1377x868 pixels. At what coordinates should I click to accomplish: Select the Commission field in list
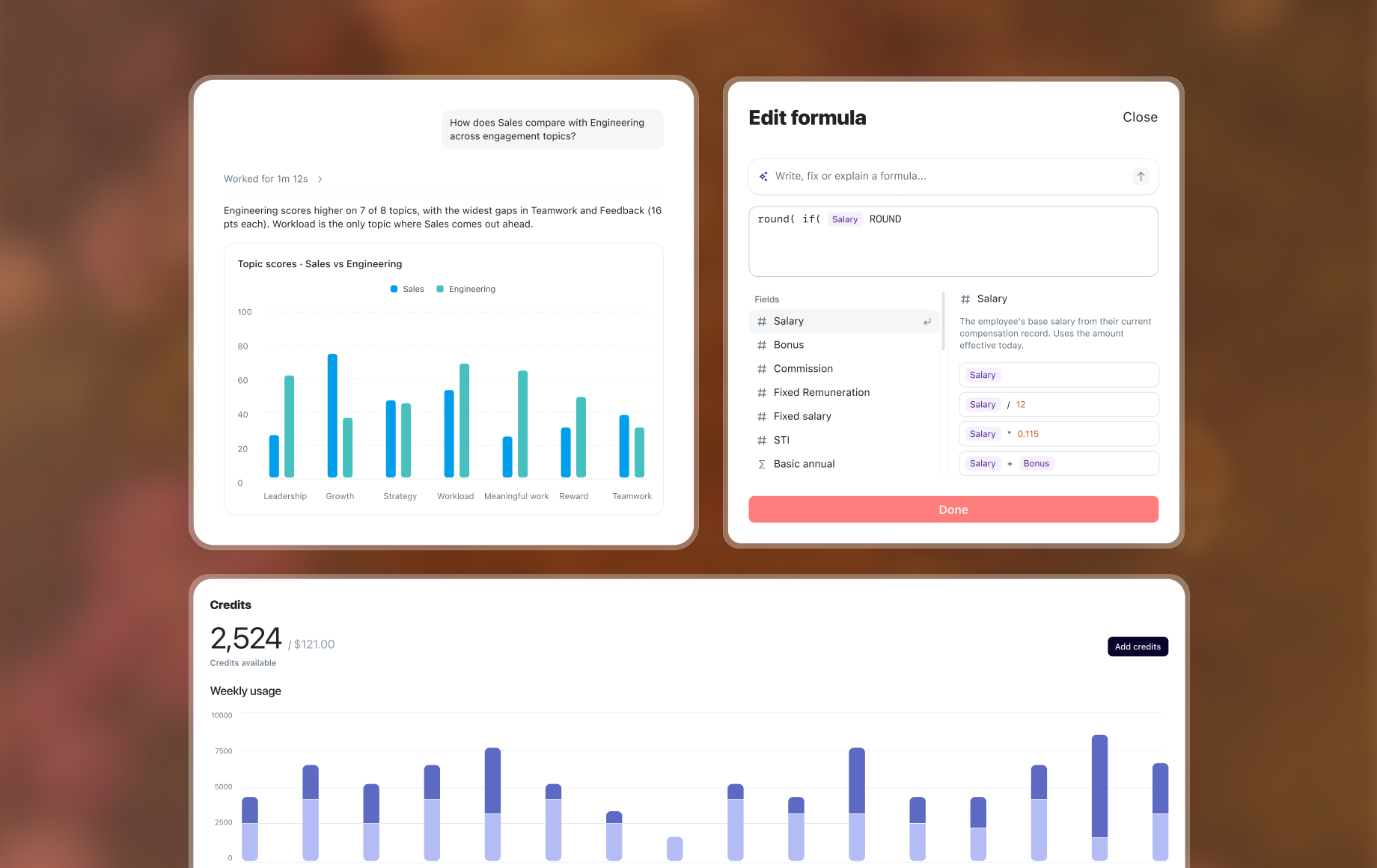(843, 369)
